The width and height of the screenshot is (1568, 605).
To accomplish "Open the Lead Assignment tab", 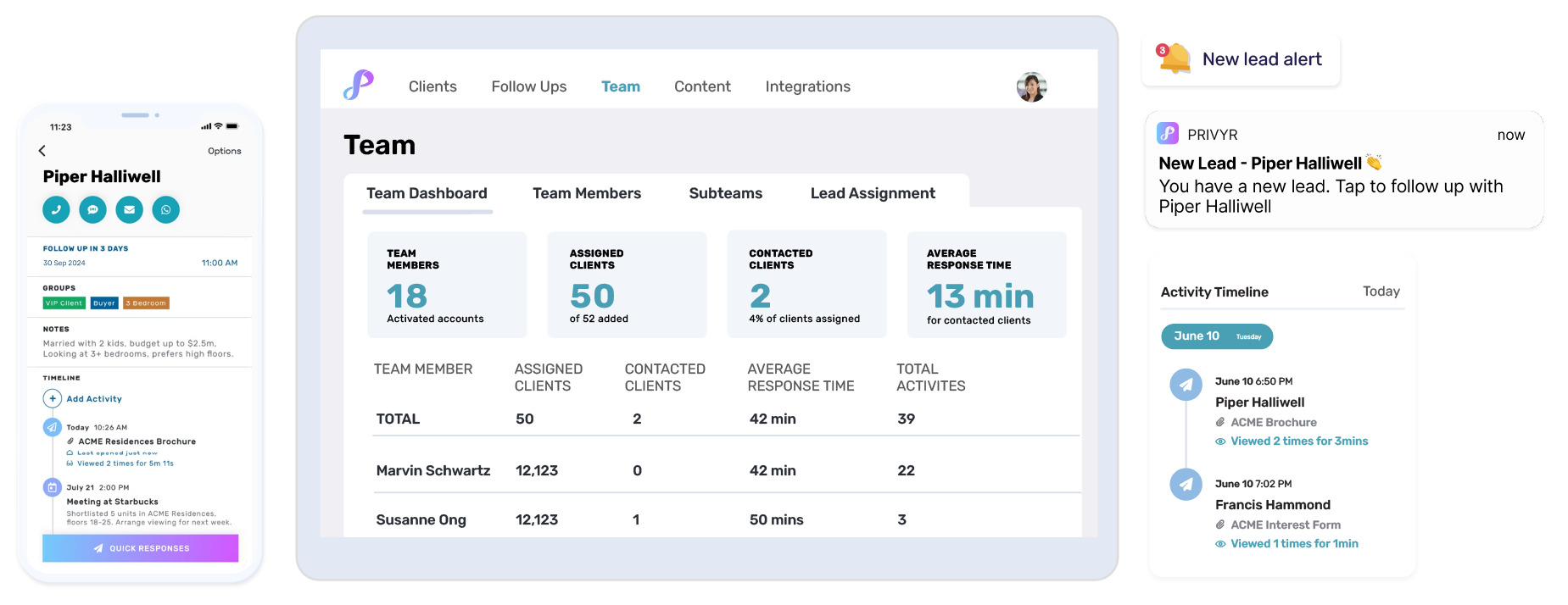I will point(873,193).
